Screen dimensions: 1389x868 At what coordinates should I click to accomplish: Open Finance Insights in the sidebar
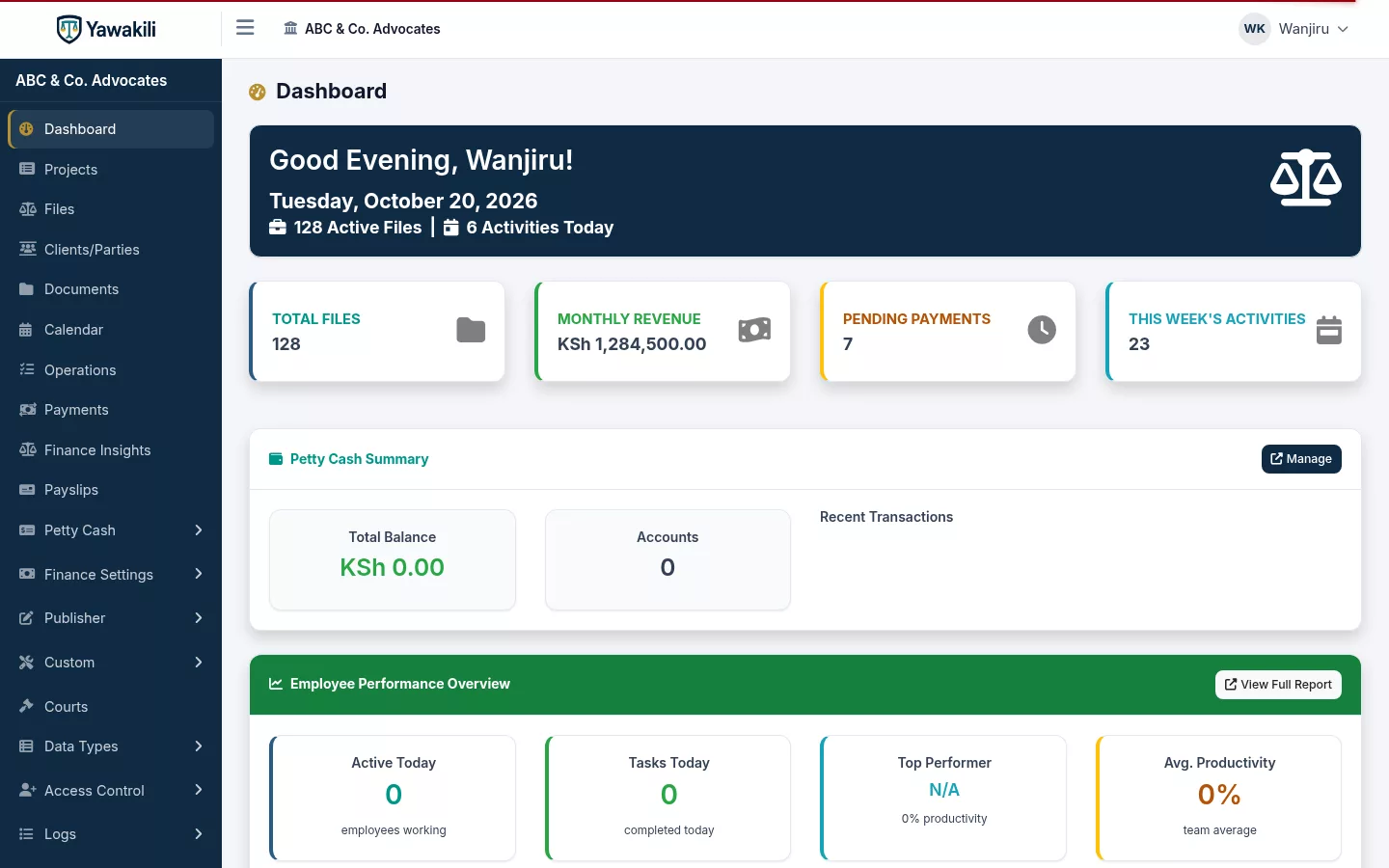click(x=111, y=450)
